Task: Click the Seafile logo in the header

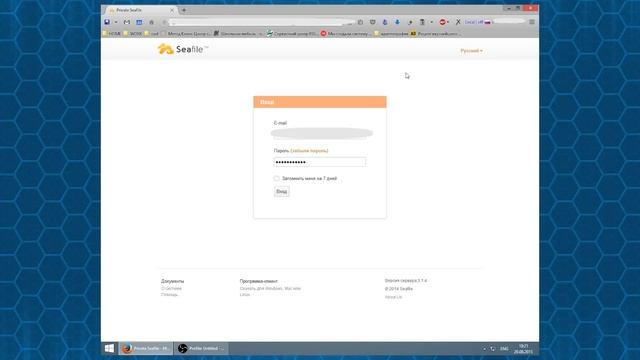Action: [x=182, y=49]
